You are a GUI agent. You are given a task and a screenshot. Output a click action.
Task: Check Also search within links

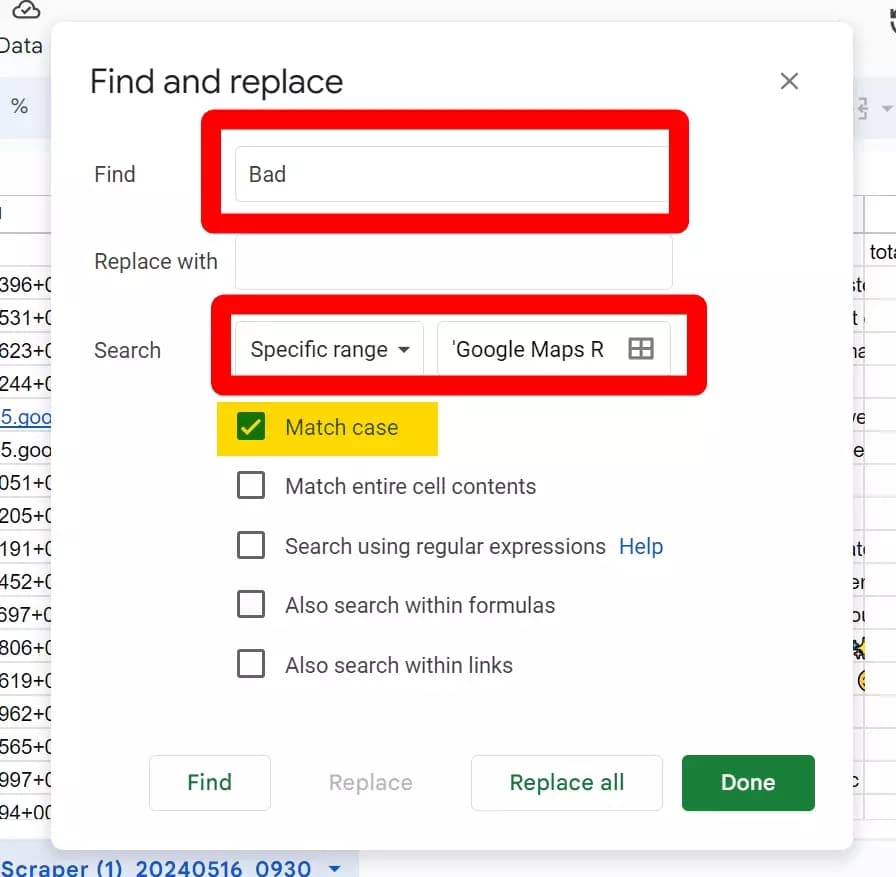point(251,664)
